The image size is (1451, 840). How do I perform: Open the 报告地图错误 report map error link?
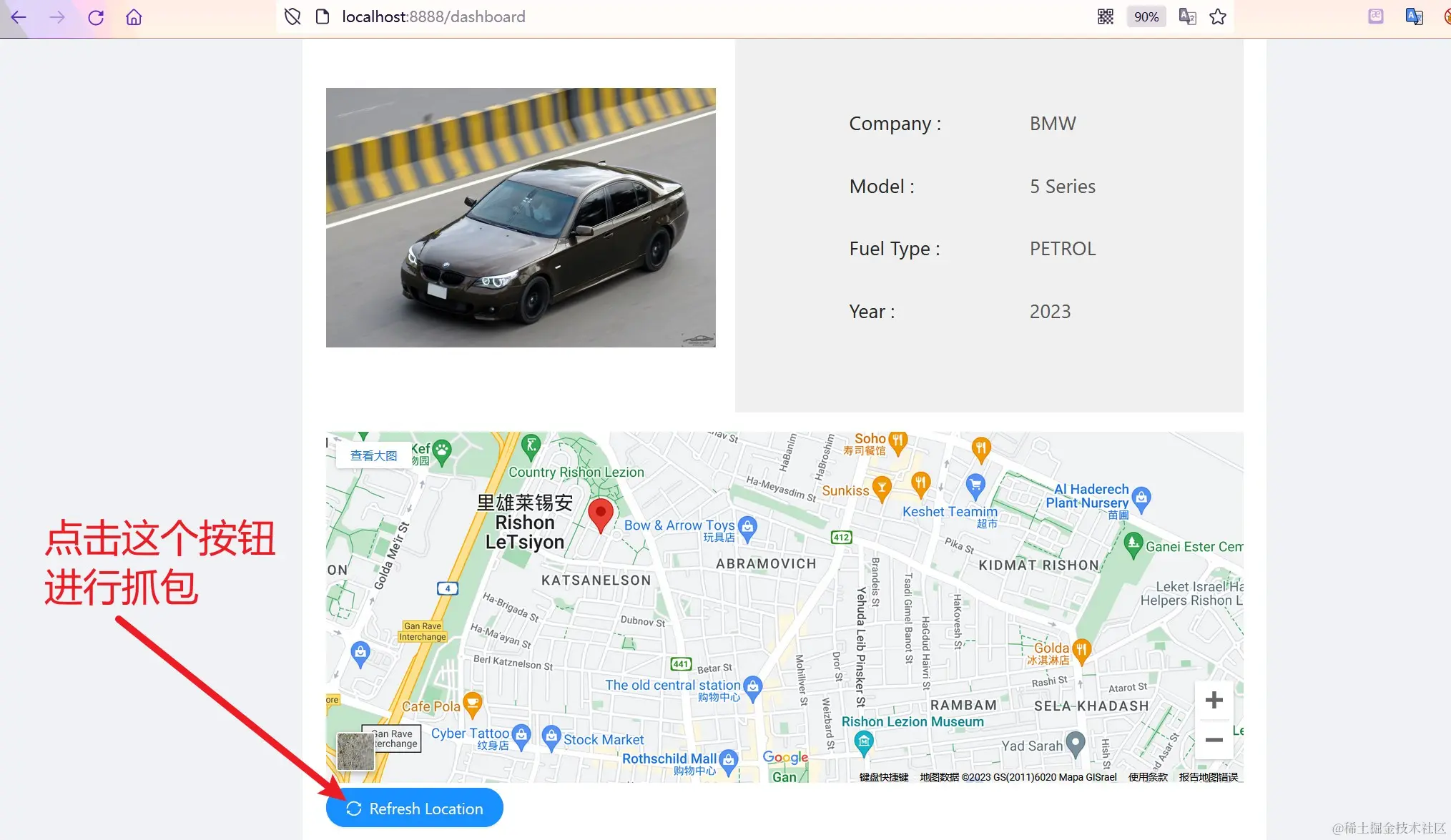pyautogui.click(x=1208, y=777)
